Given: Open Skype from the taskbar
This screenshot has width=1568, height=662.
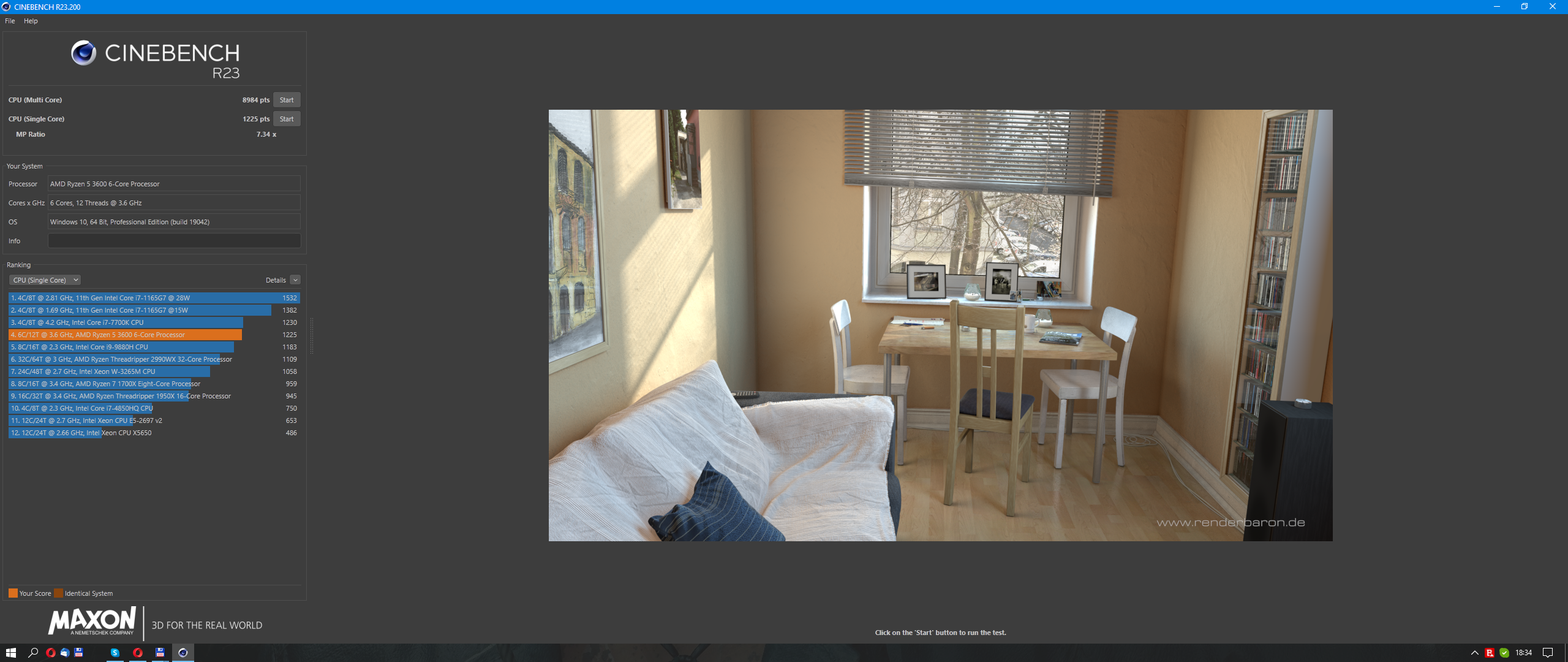Looking at the screenshot, I should pos(115,653).
